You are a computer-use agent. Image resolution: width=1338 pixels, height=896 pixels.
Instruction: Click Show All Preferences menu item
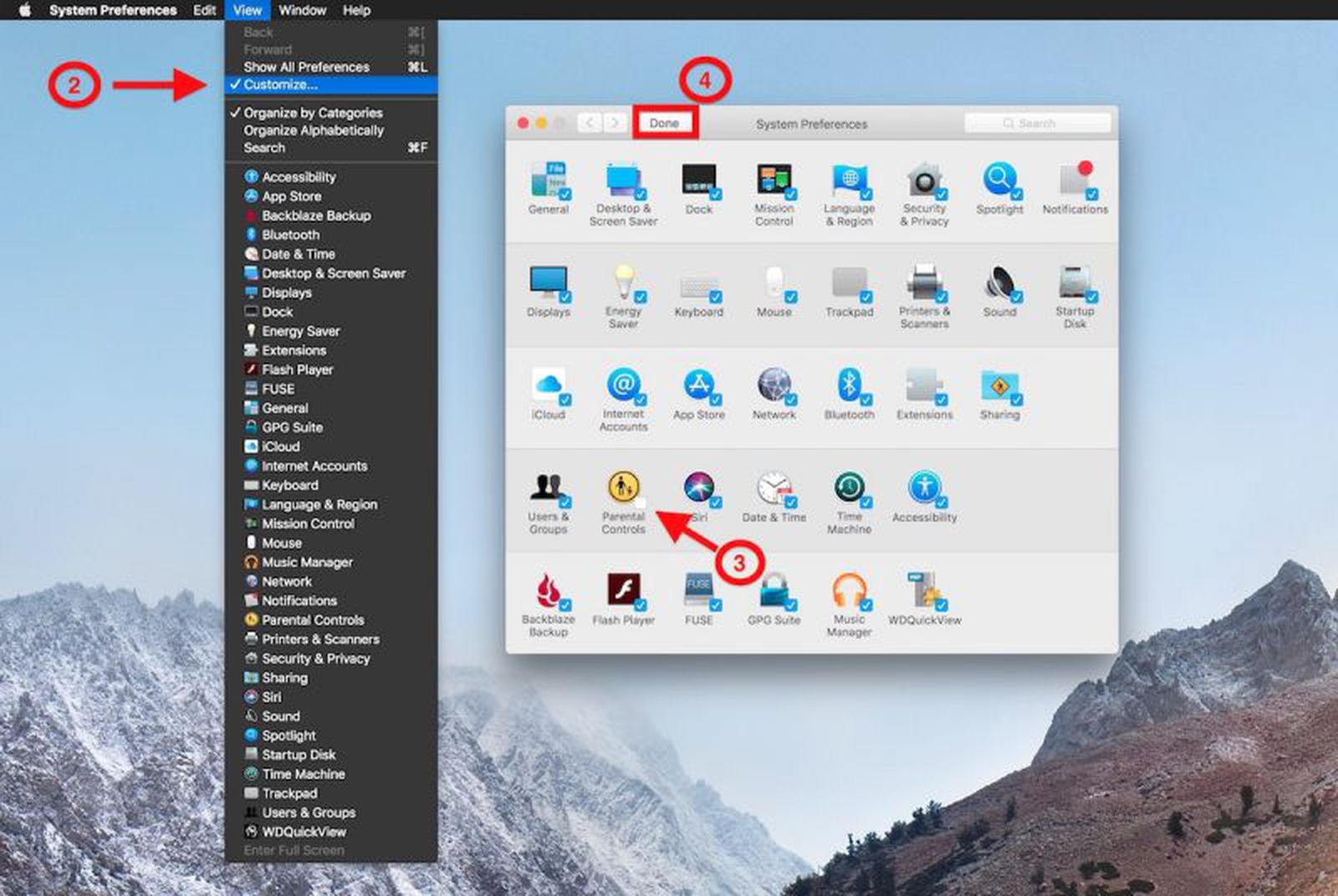pyautogui.click(x=305, y=67)
